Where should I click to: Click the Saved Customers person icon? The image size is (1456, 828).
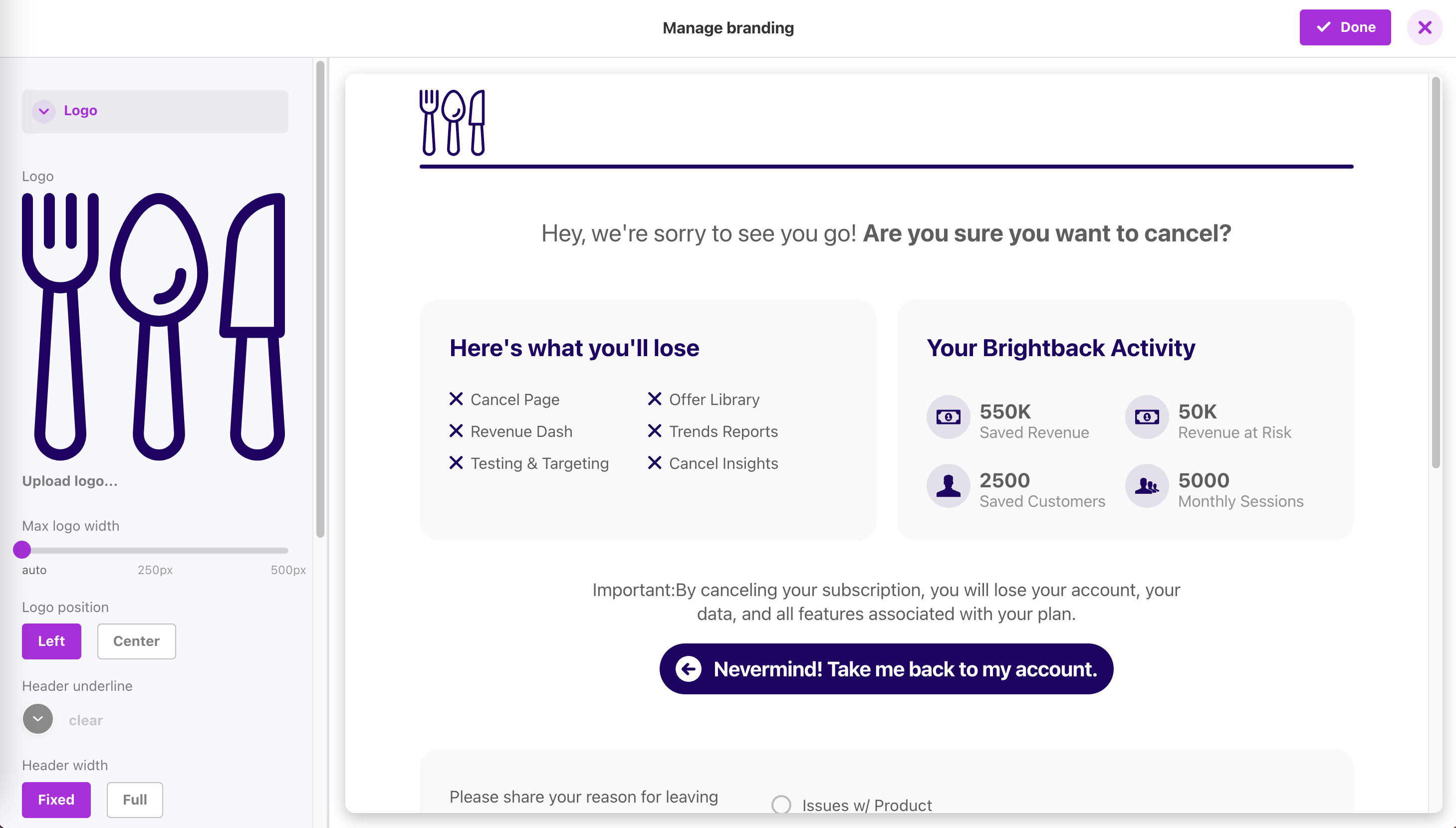pyautogui.click(x=948, y=486)
